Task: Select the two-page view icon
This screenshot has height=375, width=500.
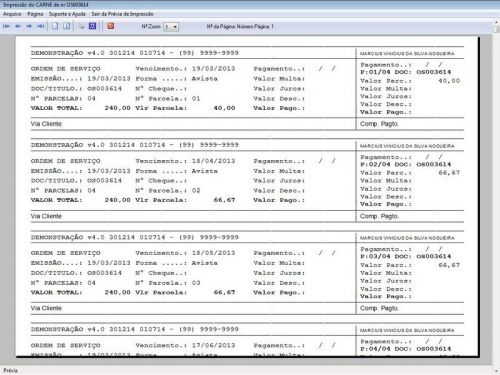Action: click(x=67, y=26)
